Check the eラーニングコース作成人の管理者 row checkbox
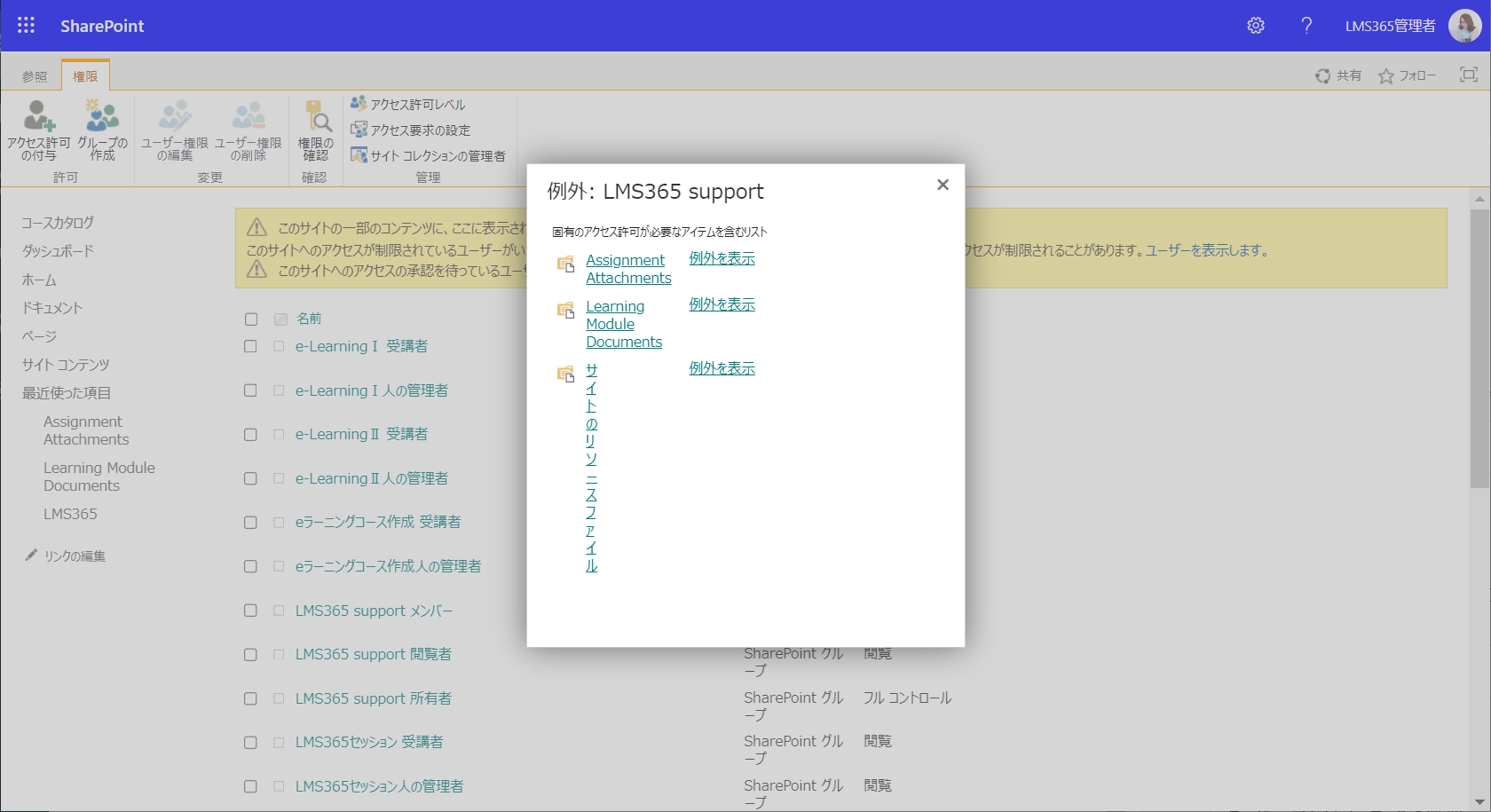 pyautogui.click(x=251, y=566)
